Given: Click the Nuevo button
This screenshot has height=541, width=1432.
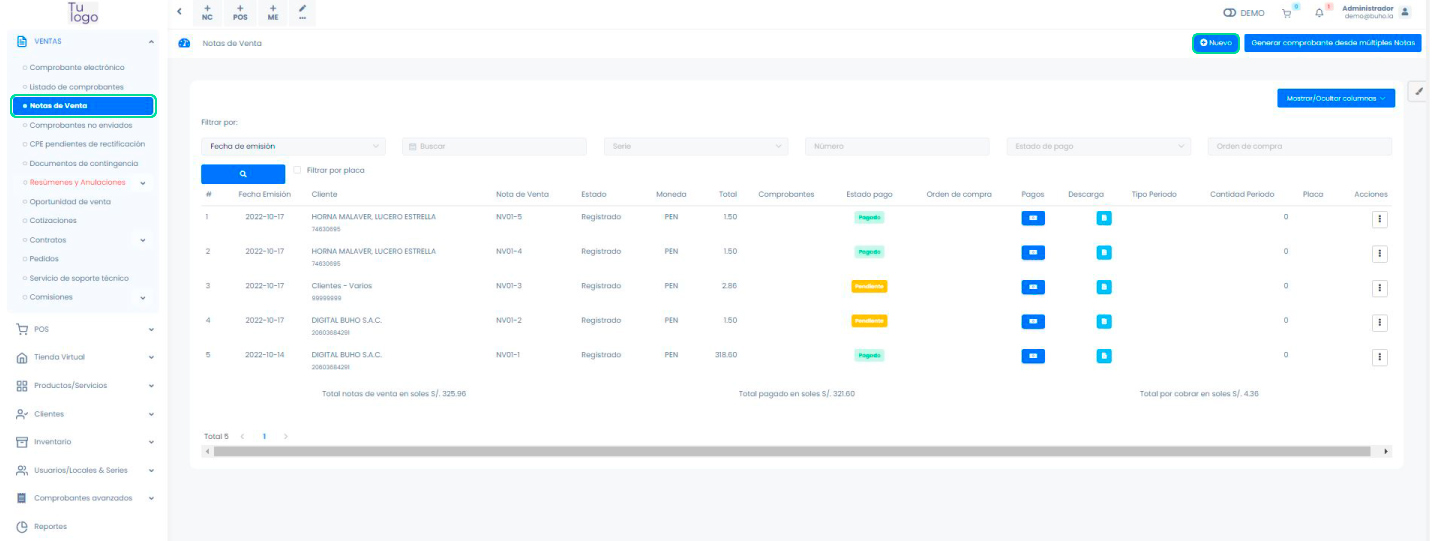Looking at the screenshot, I should coord(1215,43).
